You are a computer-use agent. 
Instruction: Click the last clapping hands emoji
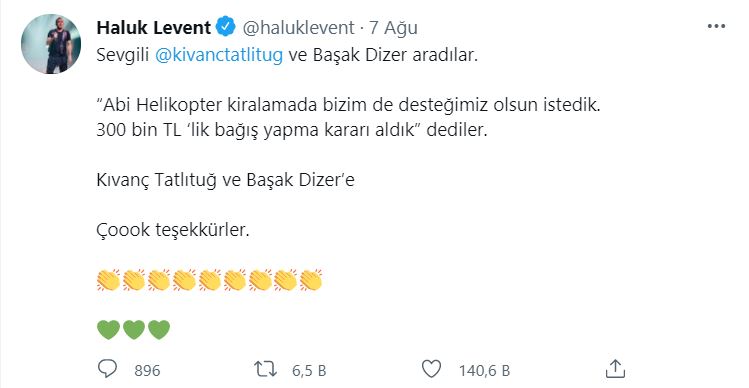coord(311,280)
